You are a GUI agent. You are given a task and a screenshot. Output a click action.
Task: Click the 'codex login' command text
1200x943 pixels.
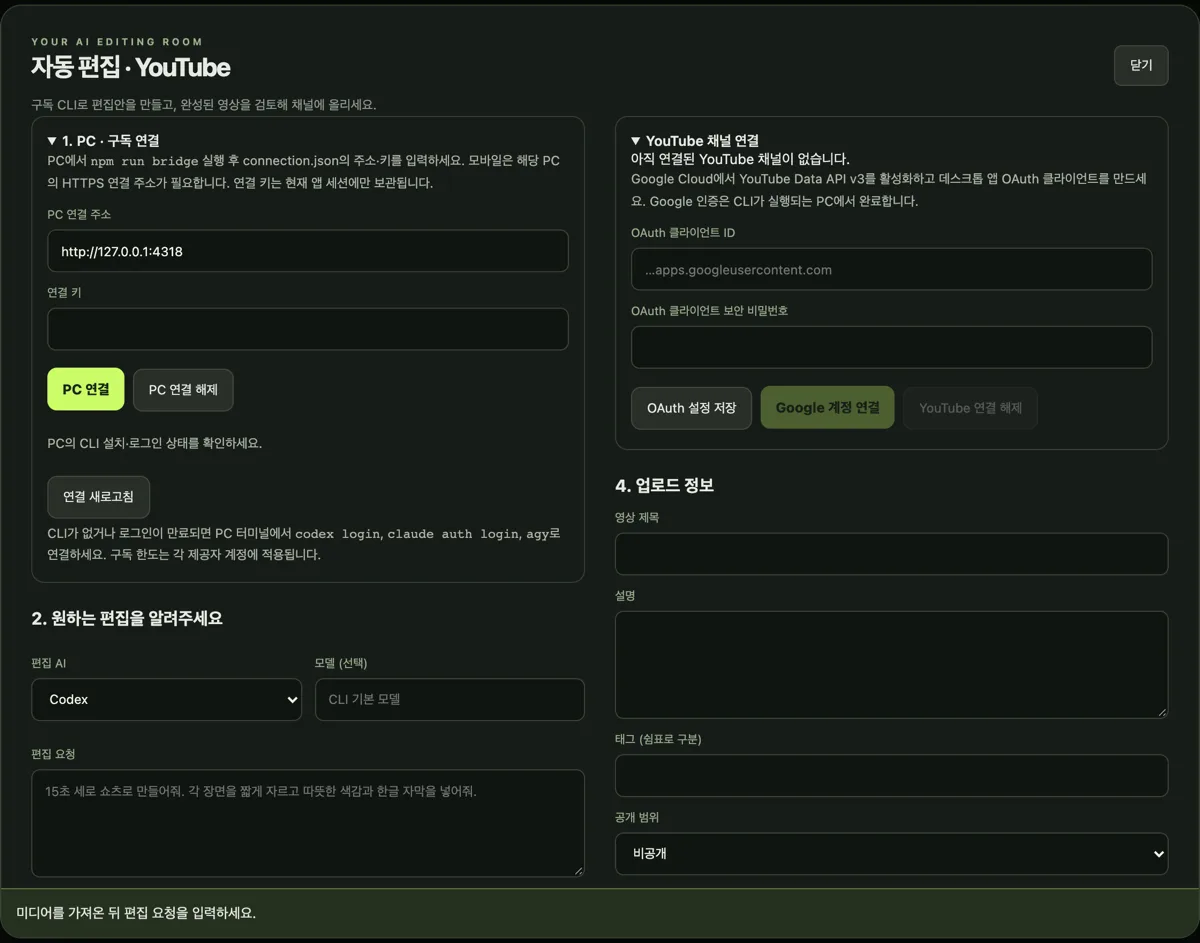pos(338,534)
